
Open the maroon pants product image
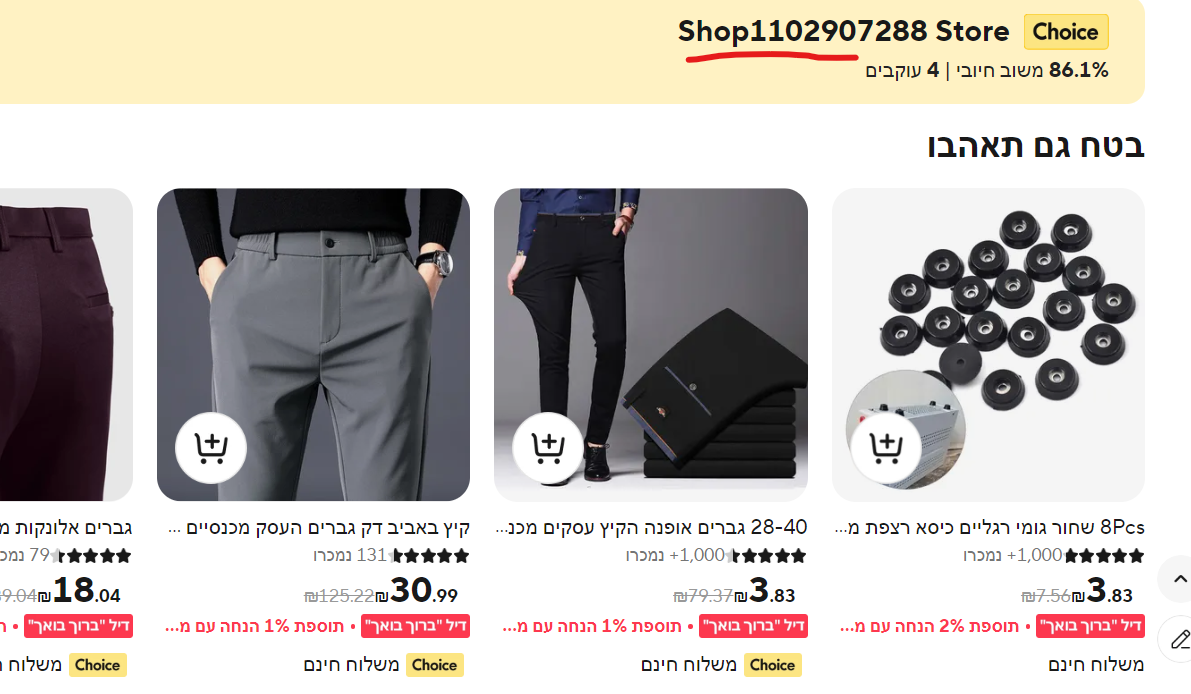(66, 344)
